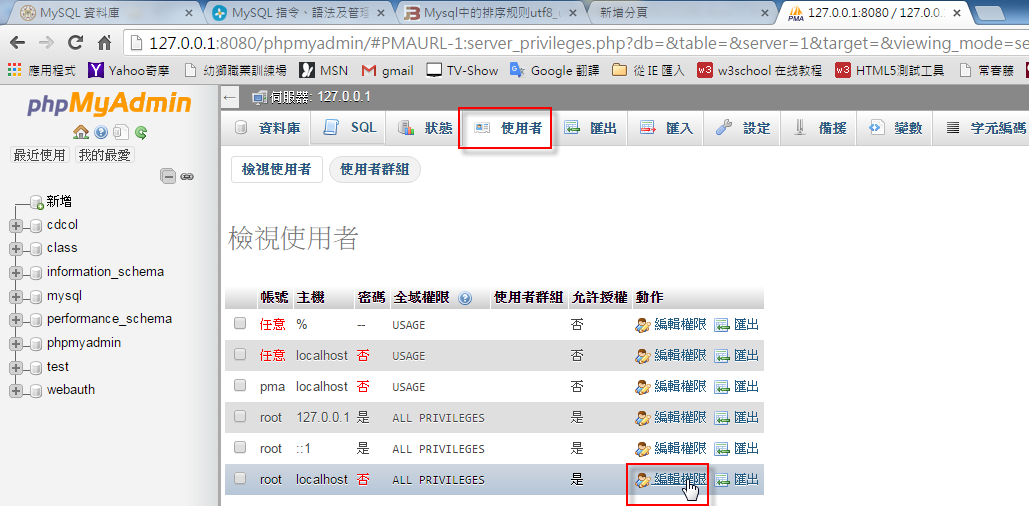The height and width of the screenshot is (506, 1029).
Task: Click the browser address bar
Action: [578, 43]
